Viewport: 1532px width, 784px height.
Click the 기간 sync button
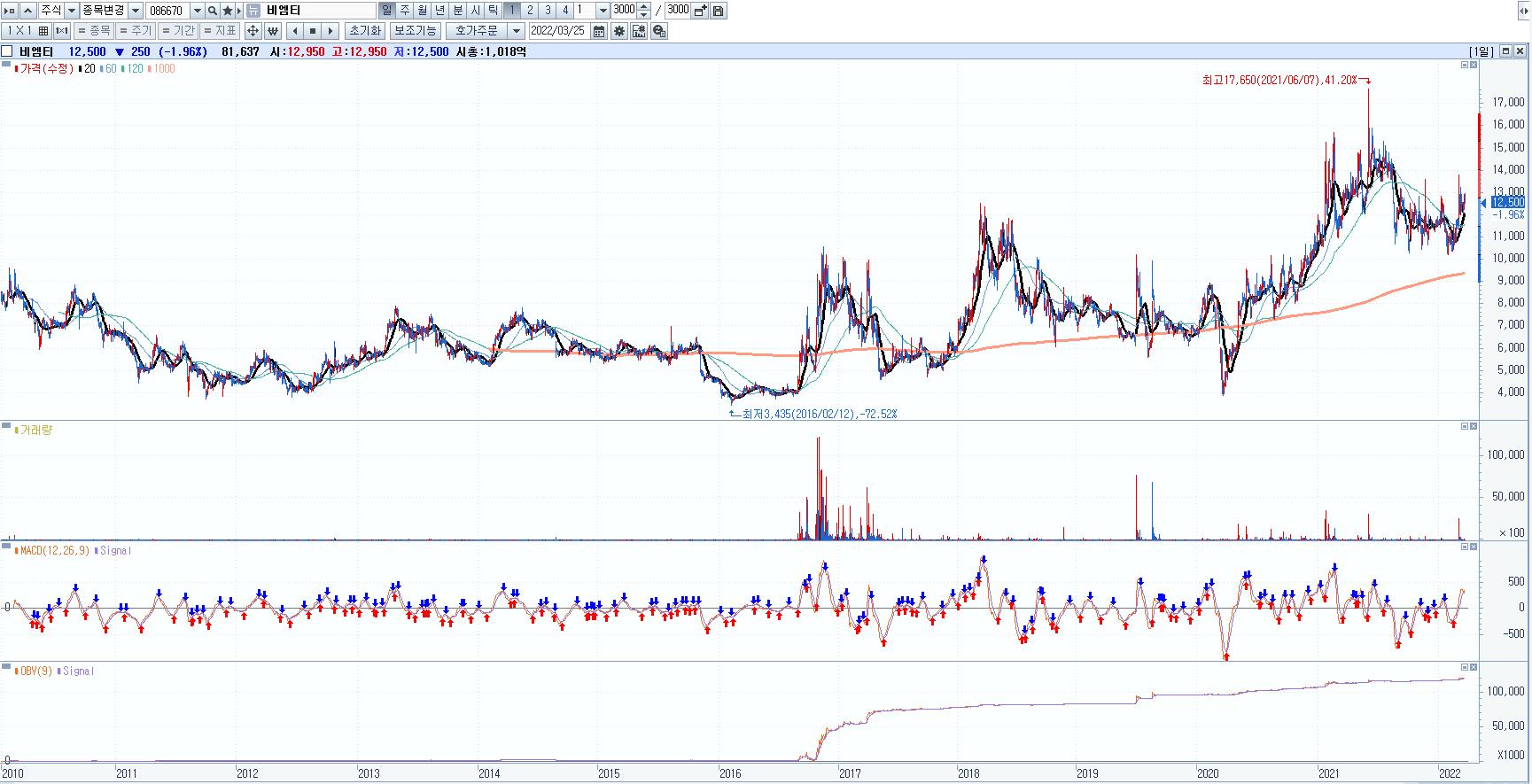(x=177, y=31)
